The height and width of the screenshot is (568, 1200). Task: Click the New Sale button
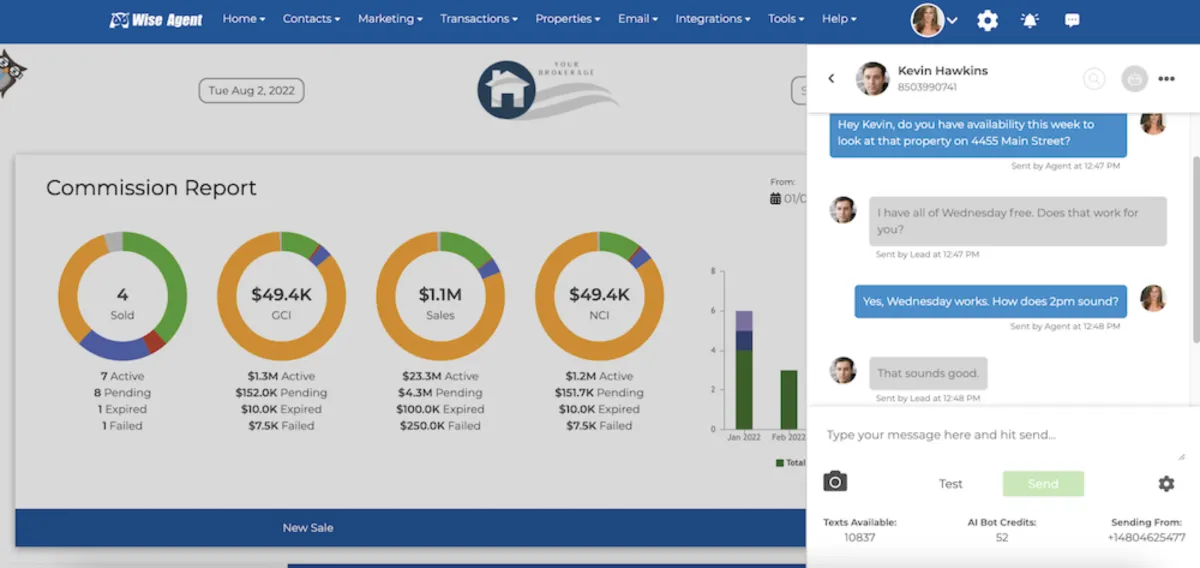point(308,527)
